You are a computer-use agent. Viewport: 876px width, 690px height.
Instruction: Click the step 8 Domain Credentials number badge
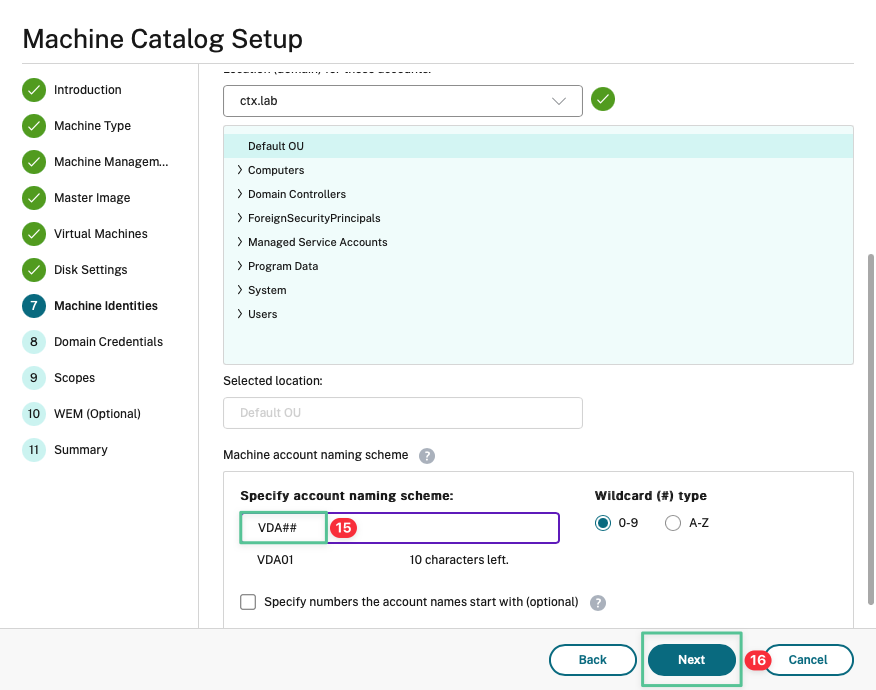click(34, 342)
